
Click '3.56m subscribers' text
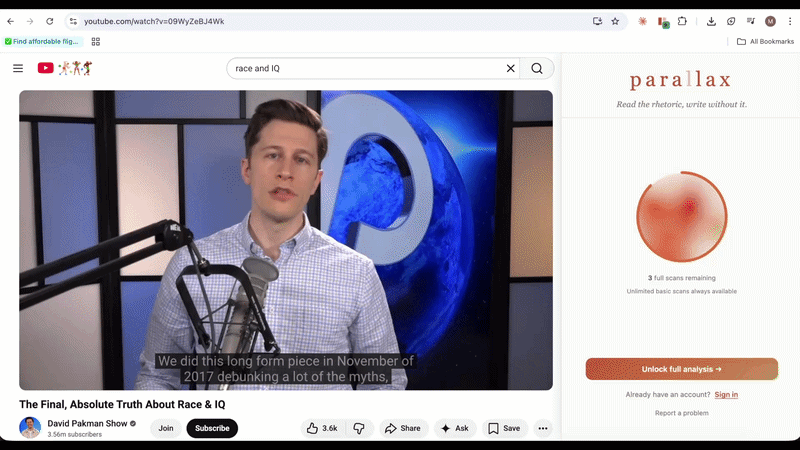click(74, 434)
